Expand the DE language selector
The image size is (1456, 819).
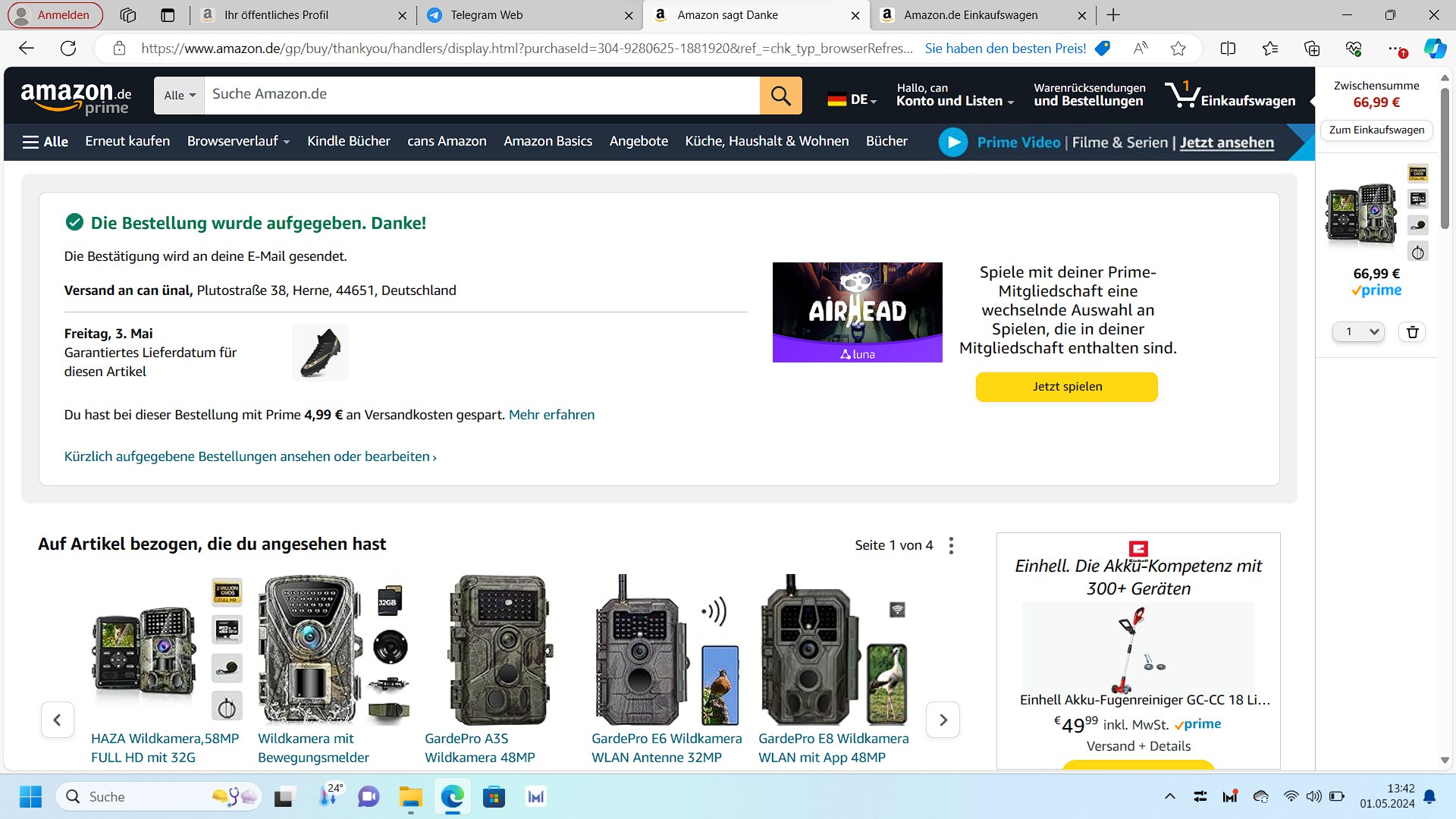click(x=852, y=99)
